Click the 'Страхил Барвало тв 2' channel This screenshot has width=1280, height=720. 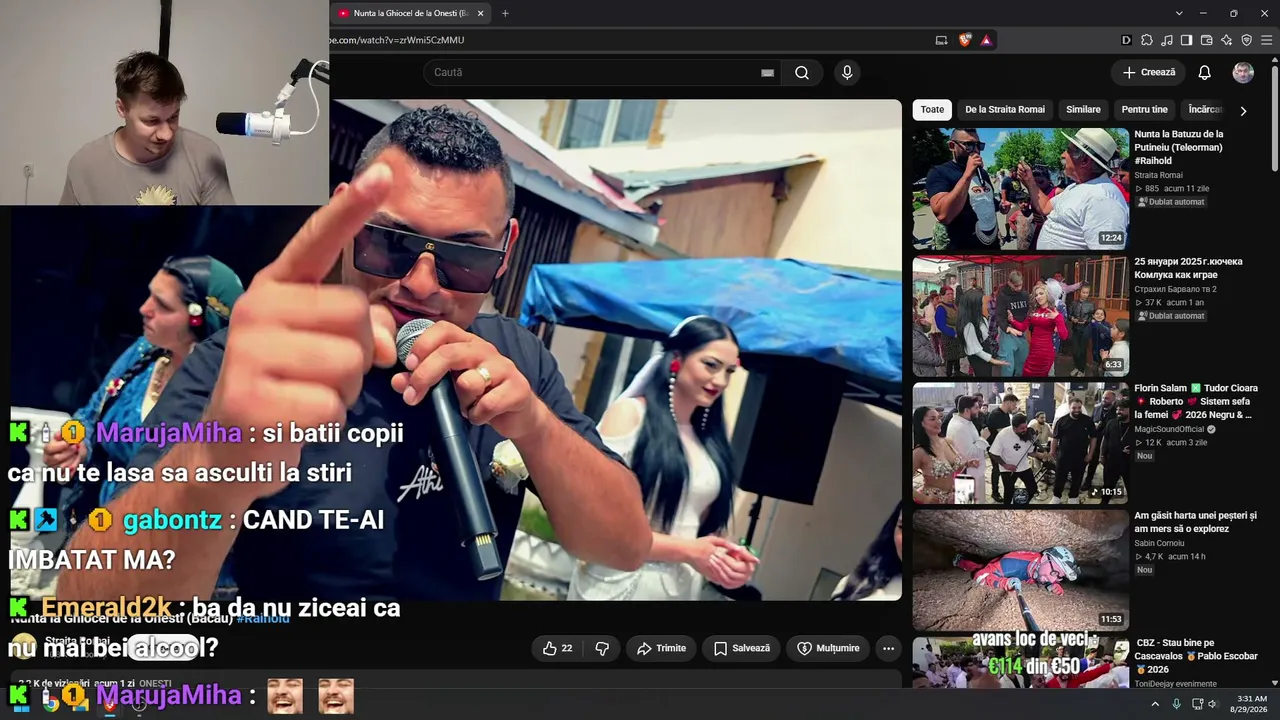click(x=1175, y=289)
